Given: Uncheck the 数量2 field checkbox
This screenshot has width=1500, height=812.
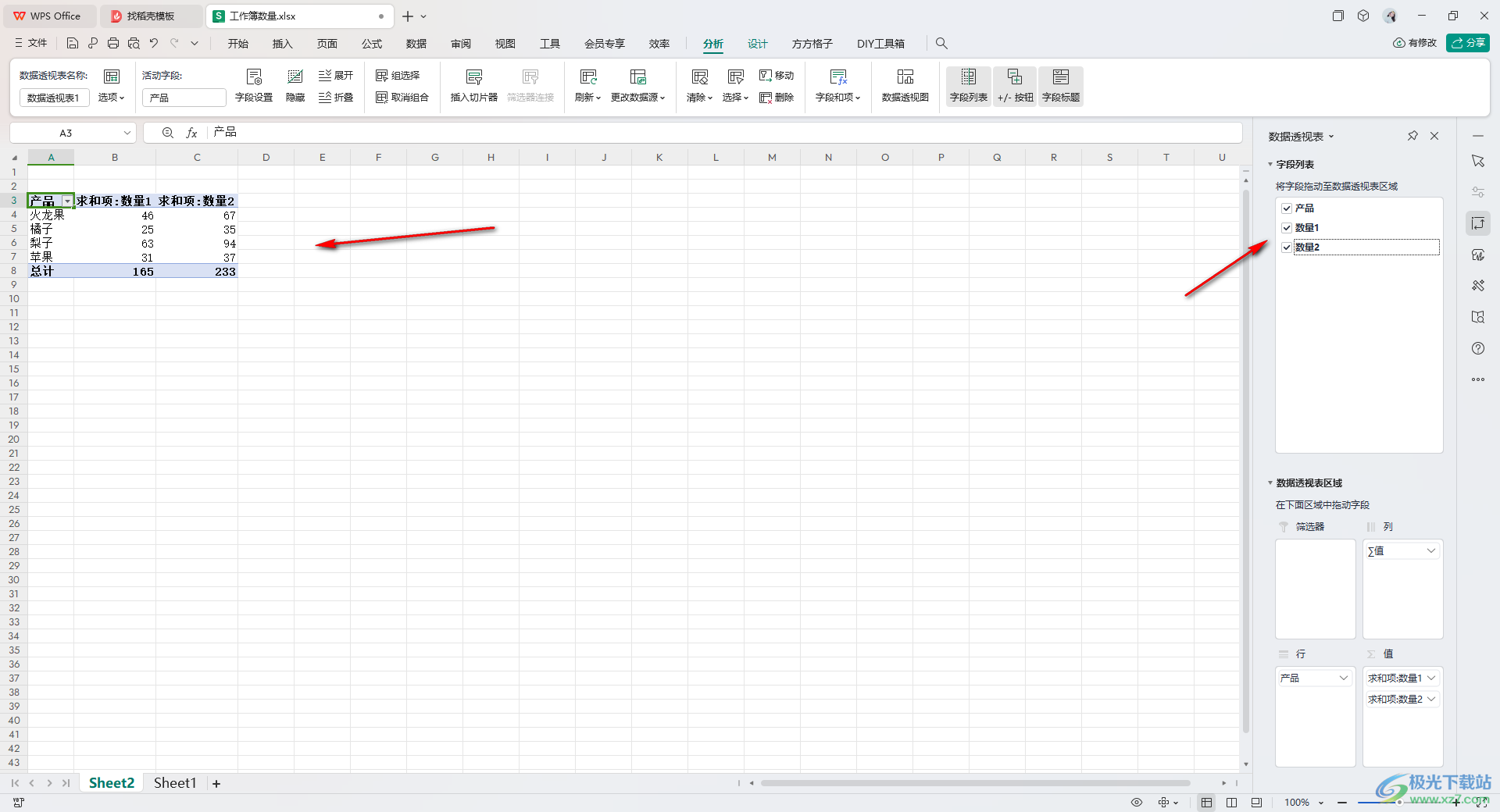Looking at the screenshot, I should point(1287,248).
